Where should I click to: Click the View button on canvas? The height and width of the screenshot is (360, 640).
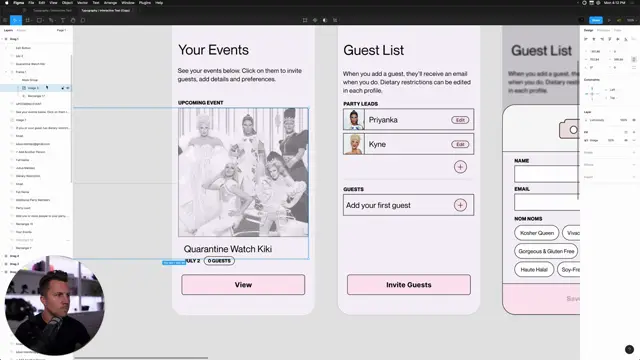(243, 285)
